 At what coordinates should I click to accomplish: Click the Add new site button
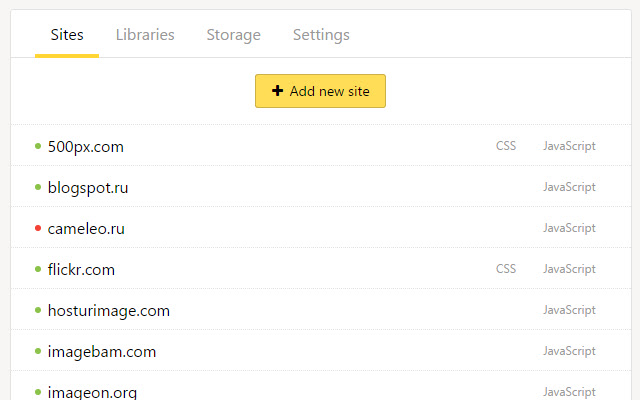click(320, 91)
